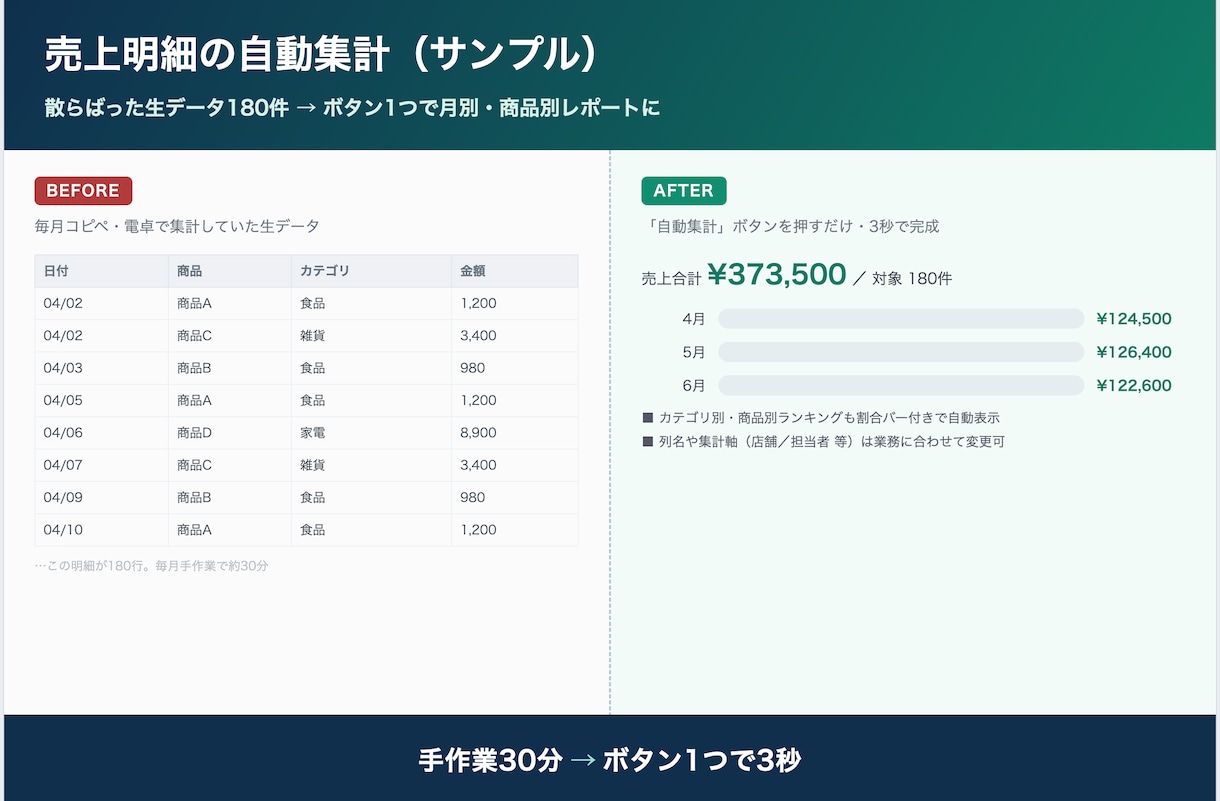Click the 04/10 date cell
Viewport: 1220px width, 801px height.
click(x=101, y=530)
